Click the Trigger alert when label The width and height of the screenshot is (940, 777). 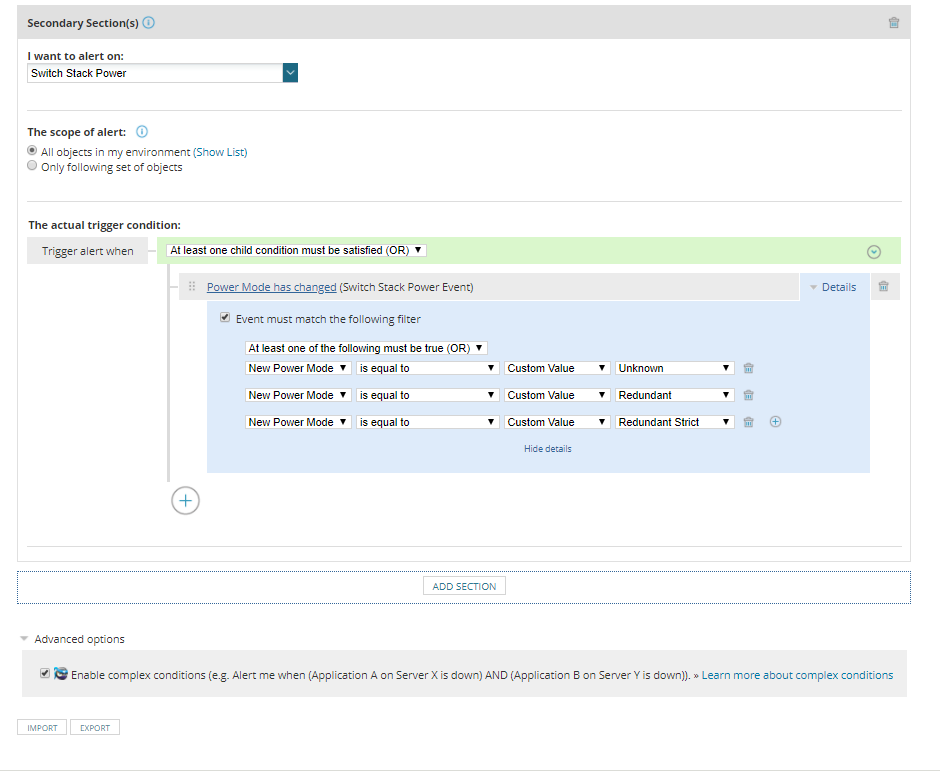[88, 251]
